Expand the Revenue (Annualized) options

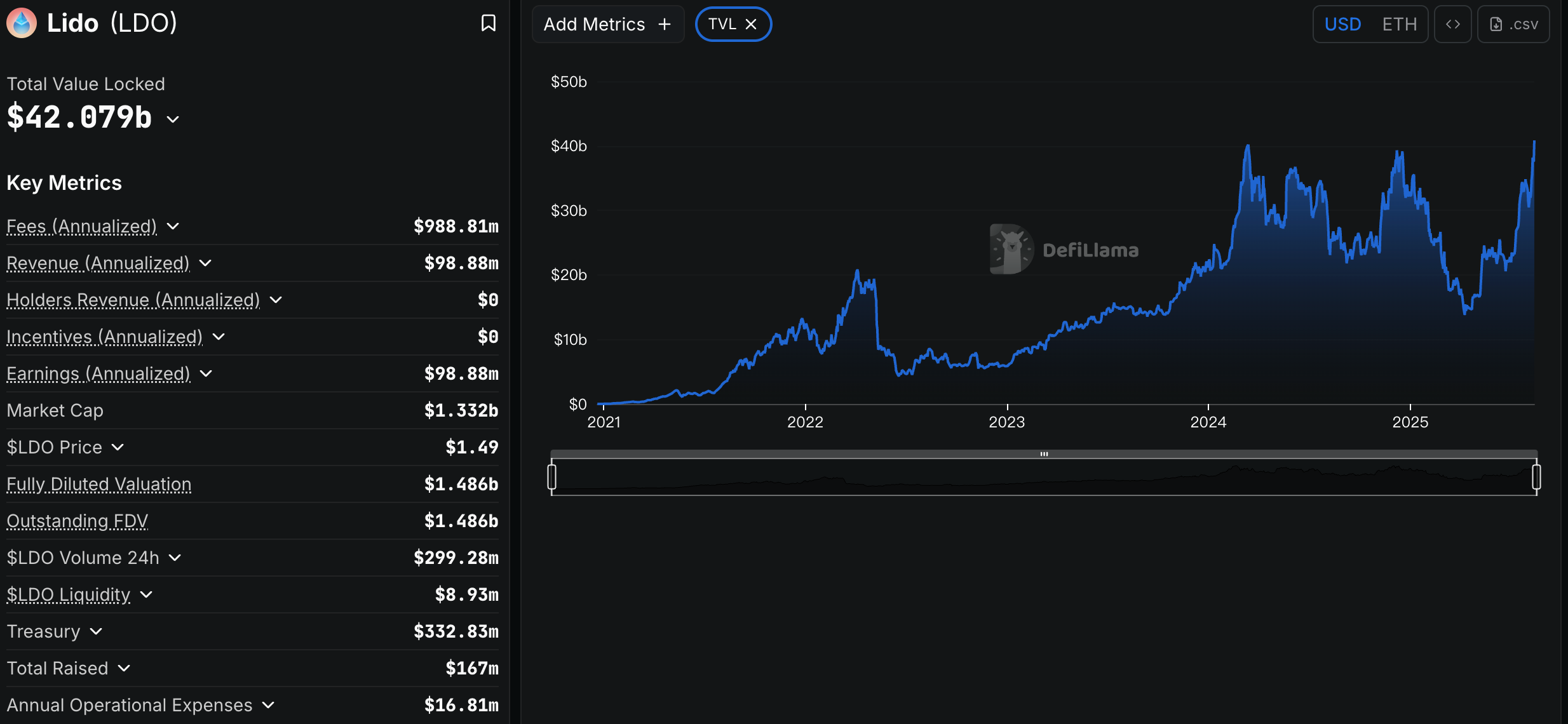pos(205,263)
